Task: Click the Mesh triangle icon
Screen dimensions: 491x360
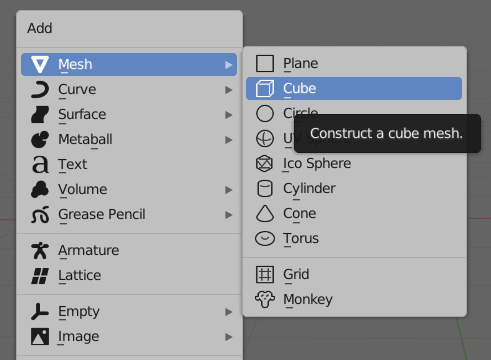Action: tap(40, 64)
